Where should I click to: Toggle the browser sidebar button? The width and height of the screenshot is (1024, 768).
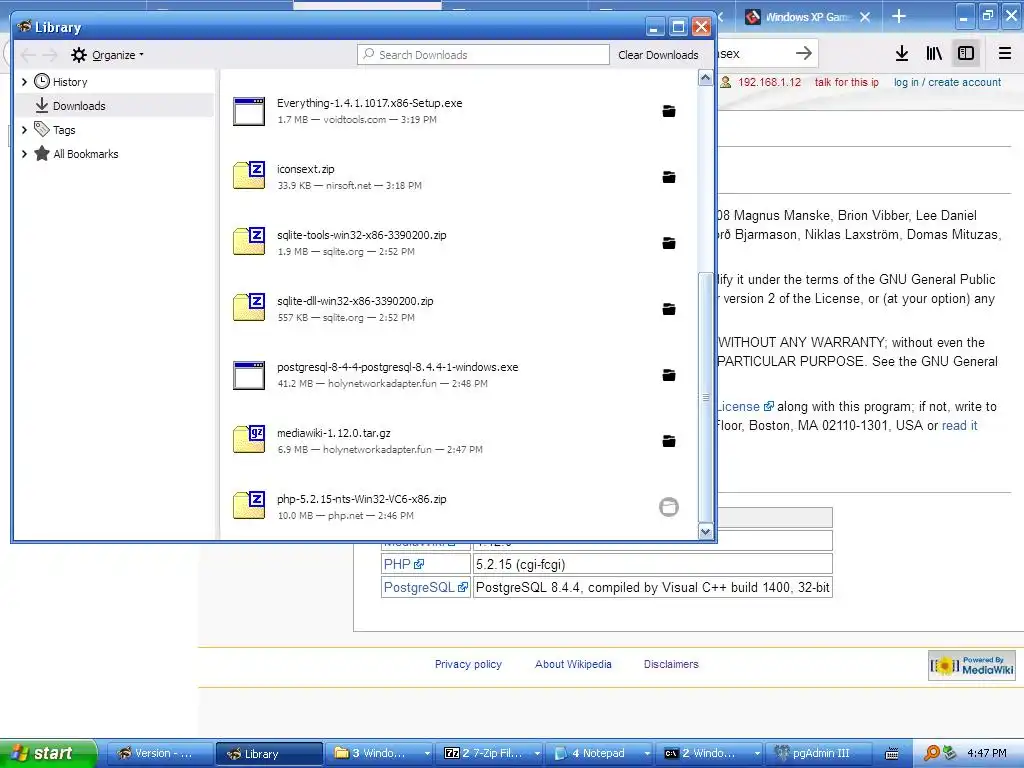[x=966, y=54]
